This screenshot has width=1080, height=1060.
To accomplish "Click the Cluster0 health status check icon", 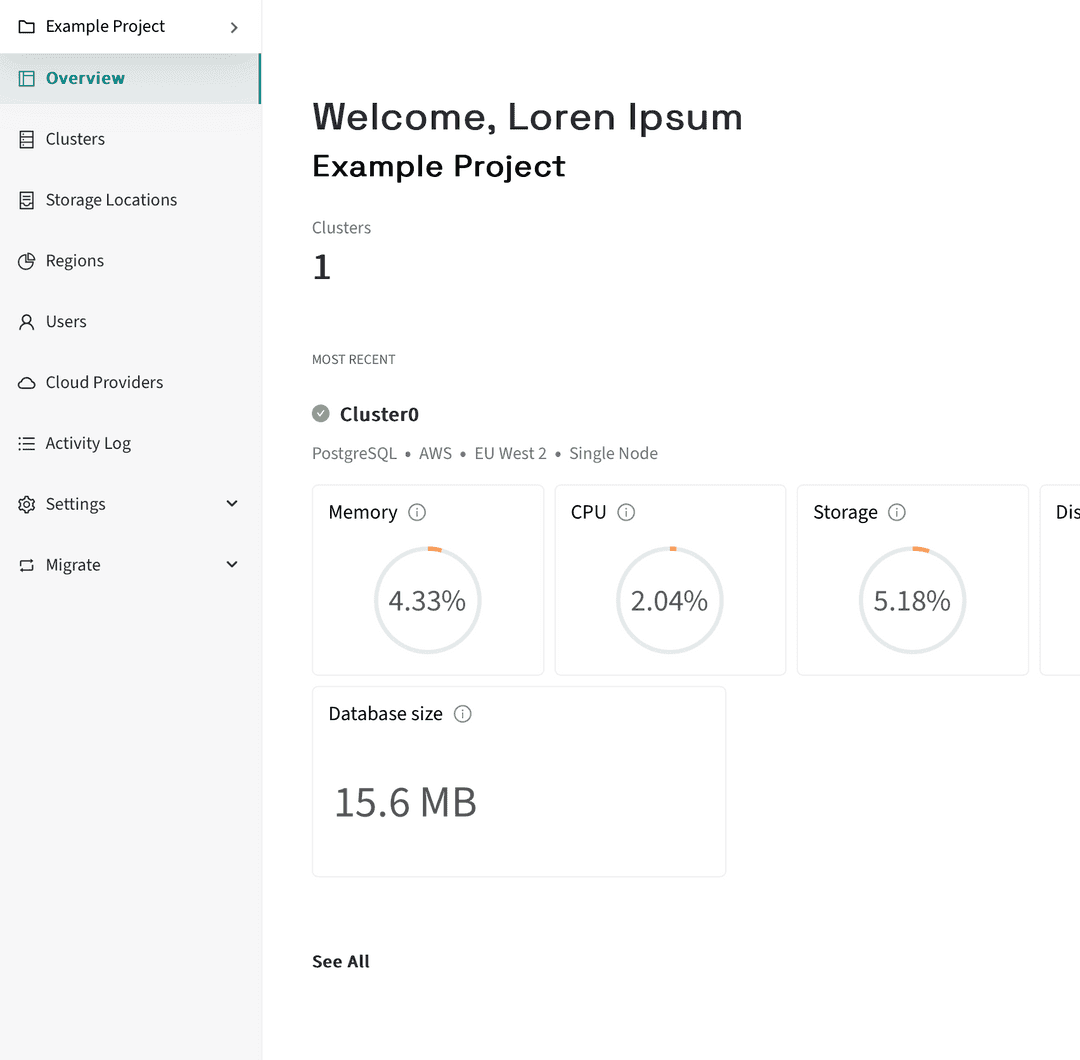I will click(x=320, y=413).
